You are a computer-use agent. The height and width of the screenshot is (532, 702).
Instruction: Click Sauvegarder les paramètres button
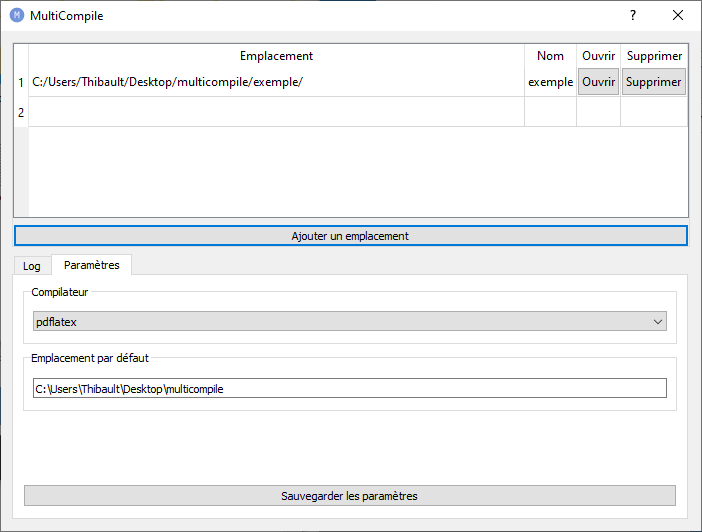tap(350, 496)
